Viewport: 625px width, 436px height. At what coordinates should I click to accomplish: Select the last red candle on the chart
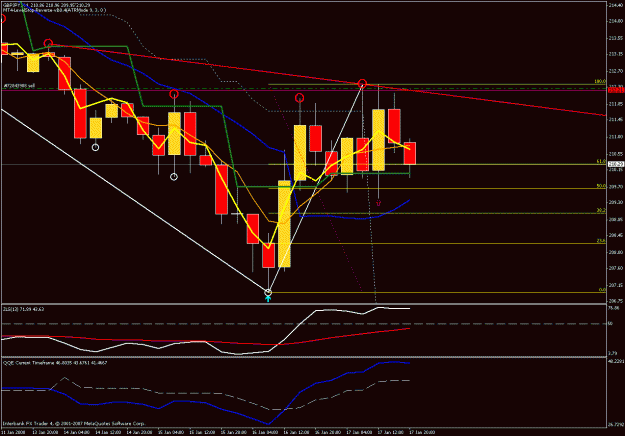click(x=410, y=153)
